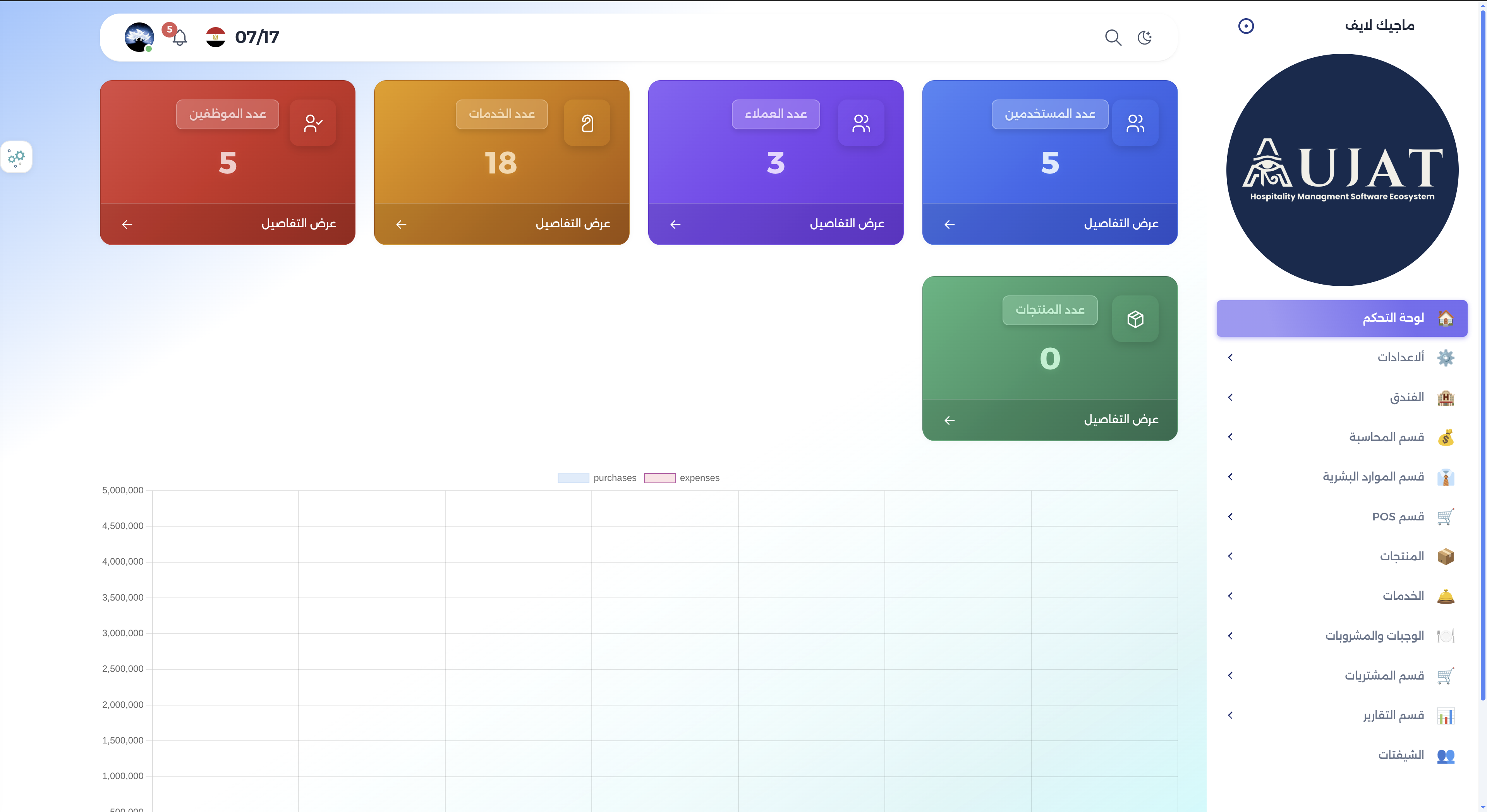The height and width of the screenshot is (812, 1487).
Task: Expand the الاعدادات settings menu chevron
Action: point(1230,357)
